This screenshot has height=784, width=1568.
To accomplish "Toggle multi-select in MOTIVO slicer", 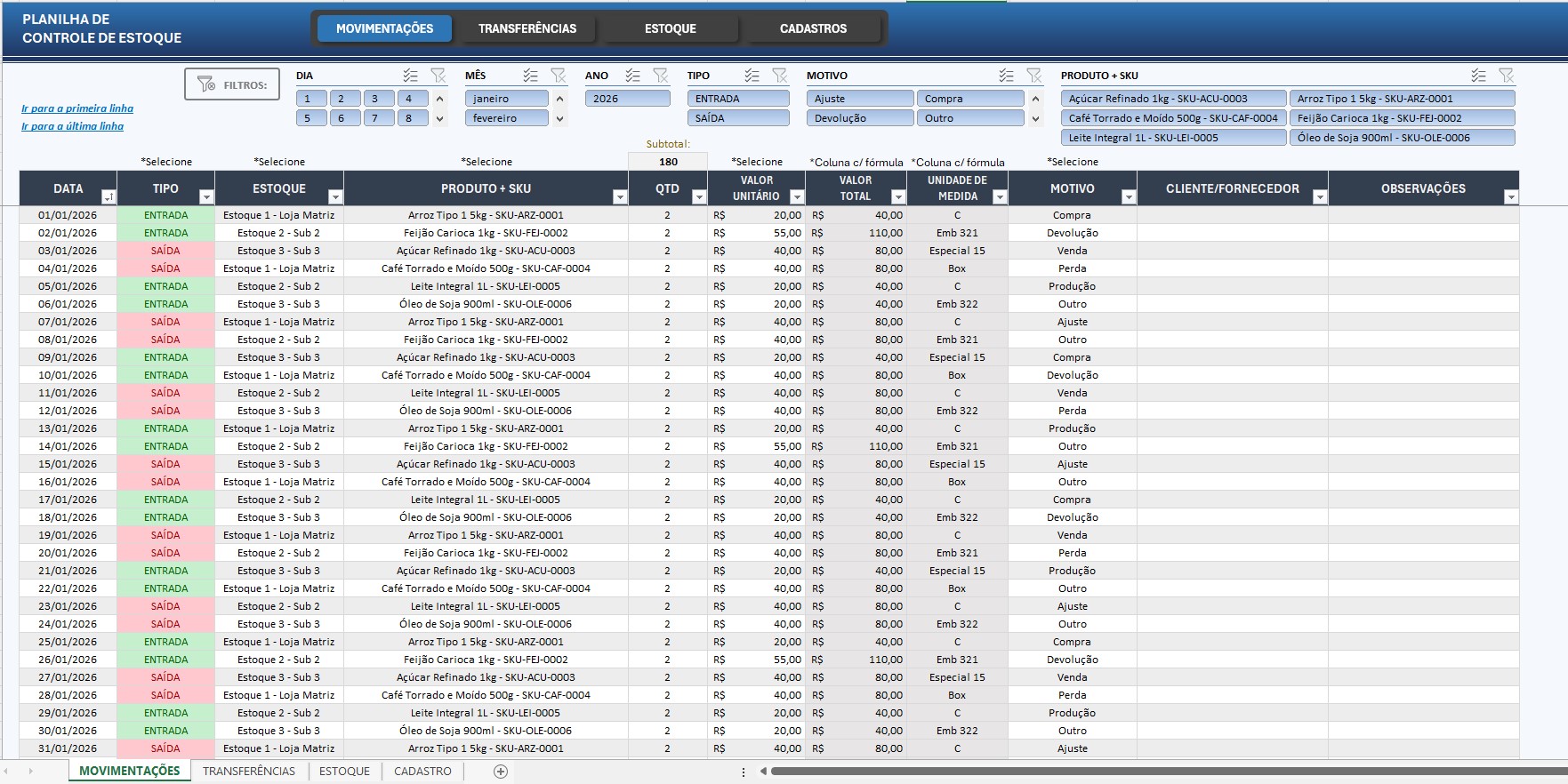I will pyautogui.click(x=1006, y=76).
